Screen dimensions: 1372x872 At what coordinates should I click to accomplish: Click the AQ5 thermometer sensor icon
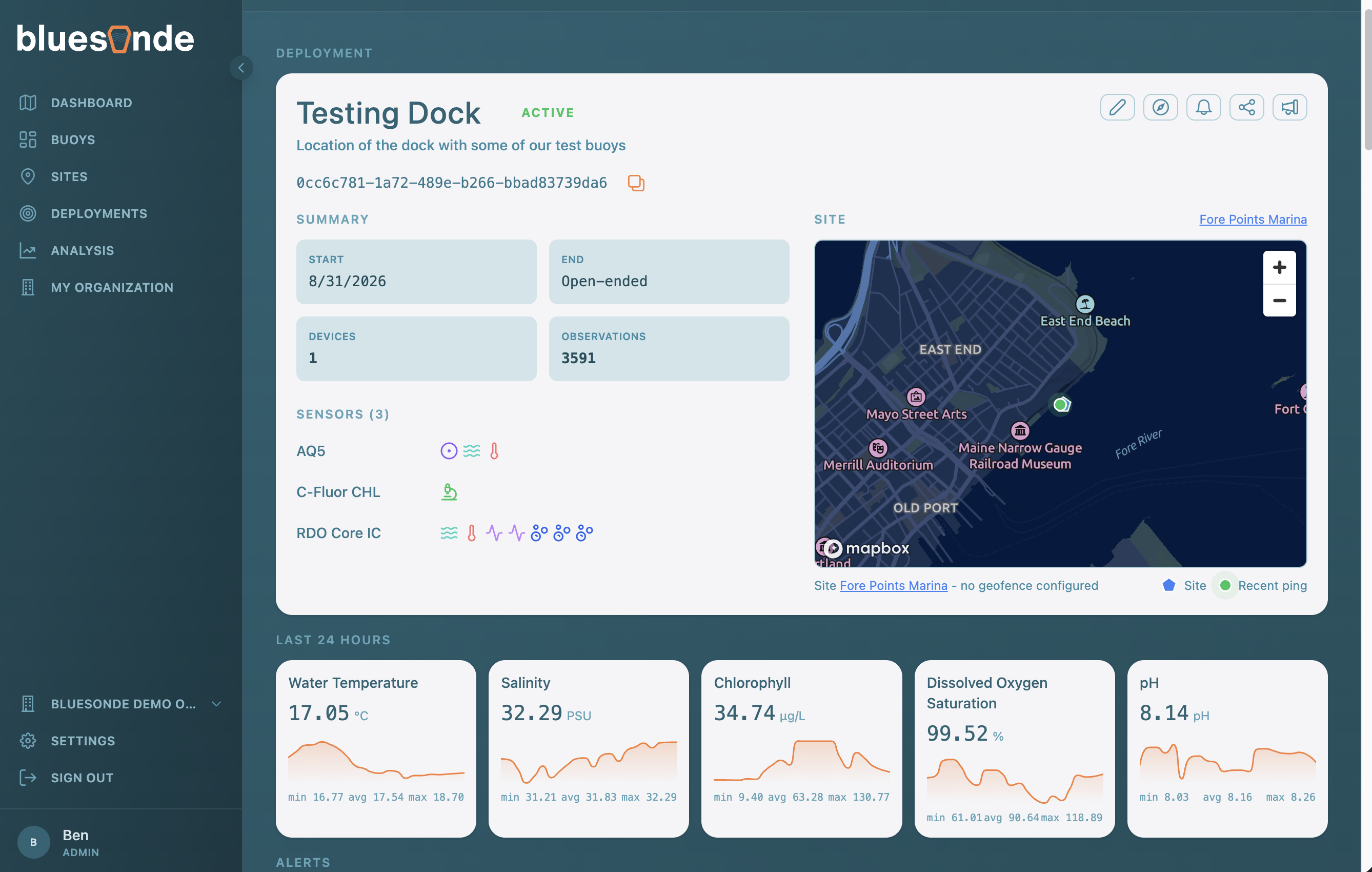(494, 451)
